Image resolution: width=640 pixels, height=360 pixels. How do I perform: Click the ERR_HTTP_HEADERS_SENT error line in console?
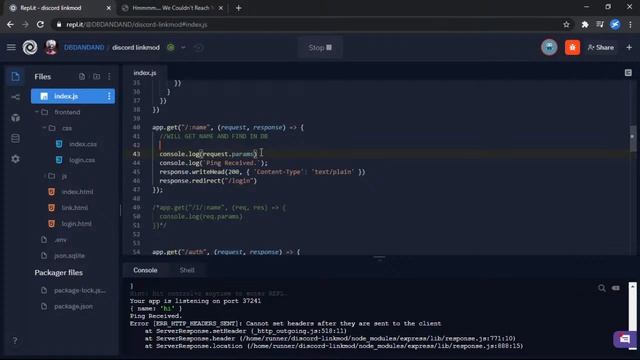coord(285,323)
